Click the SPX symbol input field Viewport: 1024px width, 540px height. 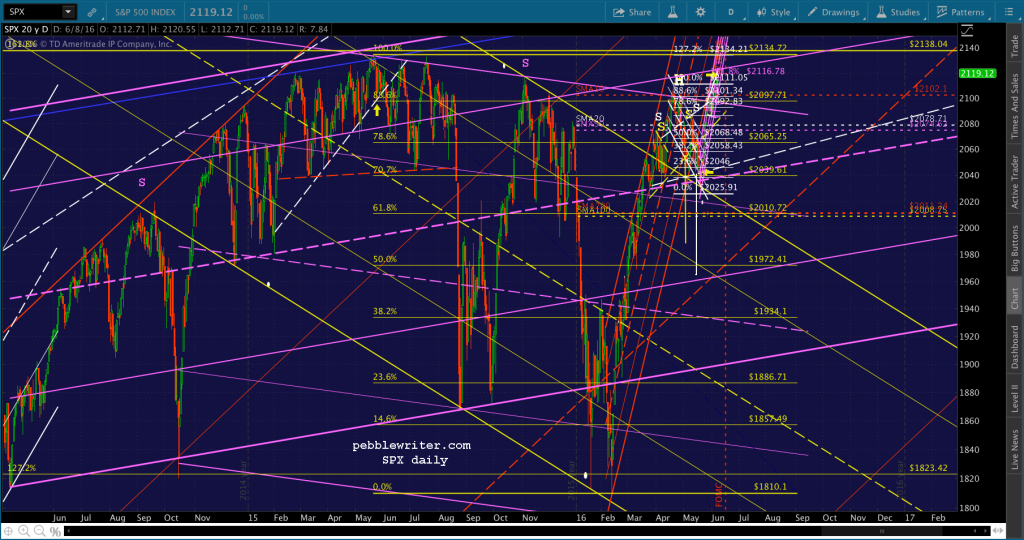pyautogui.click(x=33, y=12)
